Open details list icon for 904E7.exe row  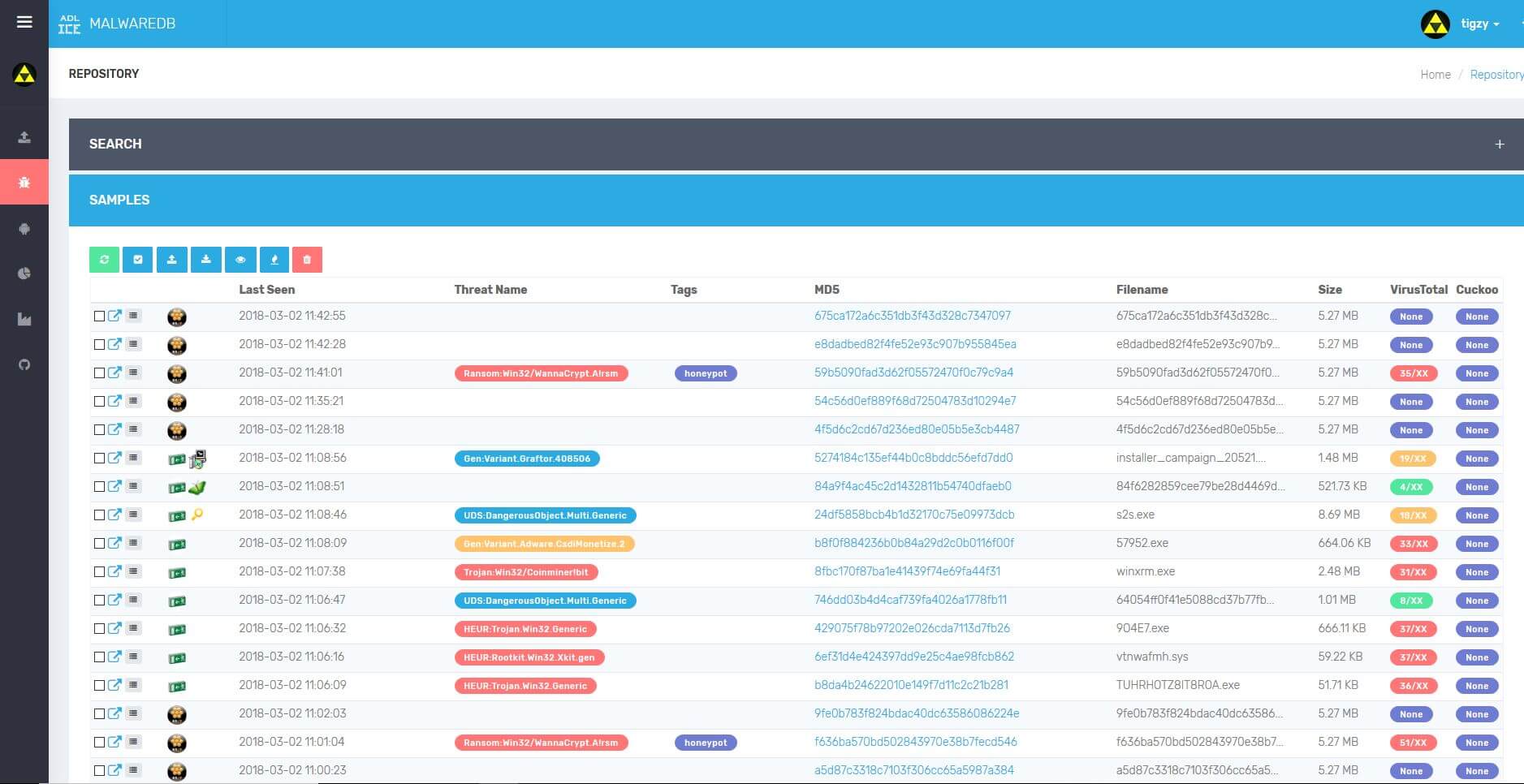tap(134, 628)
